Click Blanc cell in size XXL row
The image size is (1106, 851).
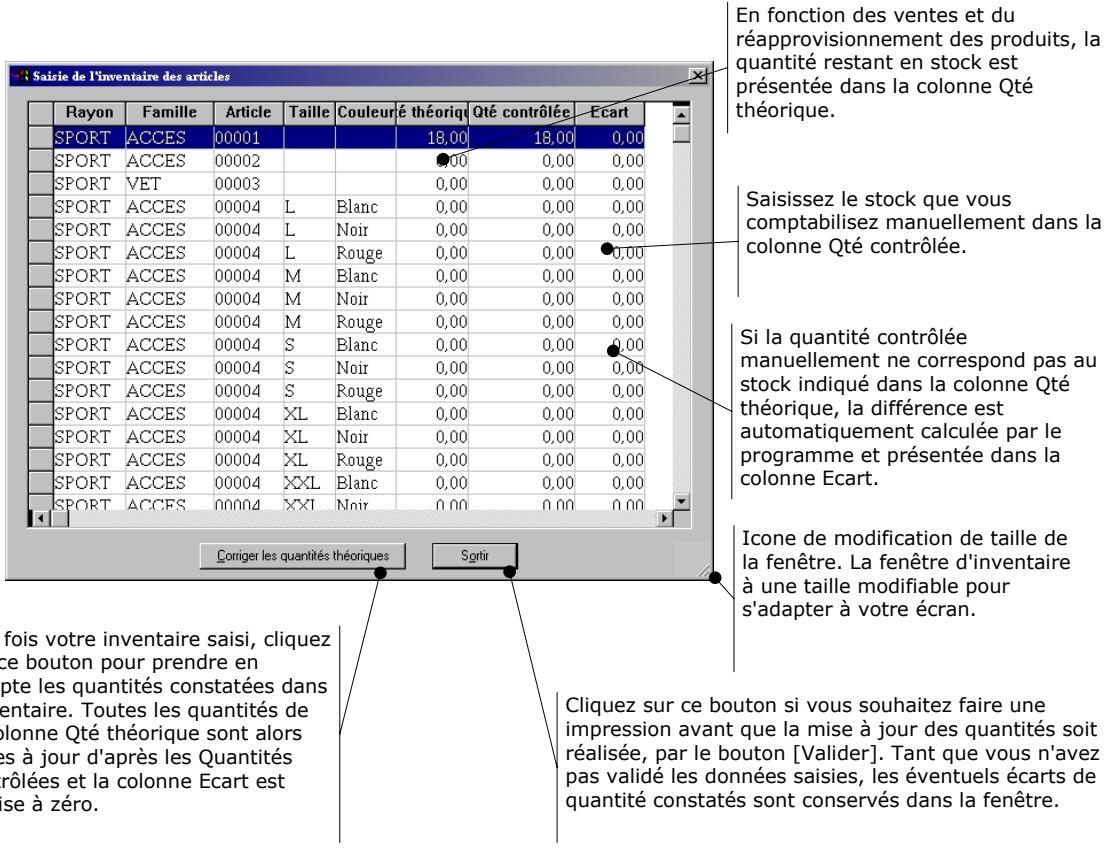click(x=365, y=483)
